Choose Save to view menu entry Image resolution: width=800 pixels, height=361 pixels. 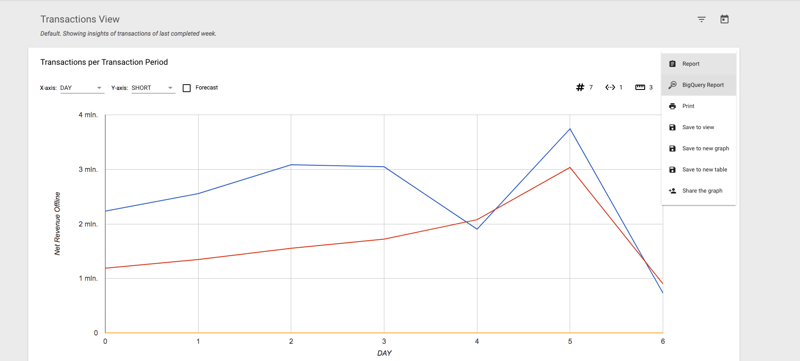pyautogui.click(x=698, y=127)
